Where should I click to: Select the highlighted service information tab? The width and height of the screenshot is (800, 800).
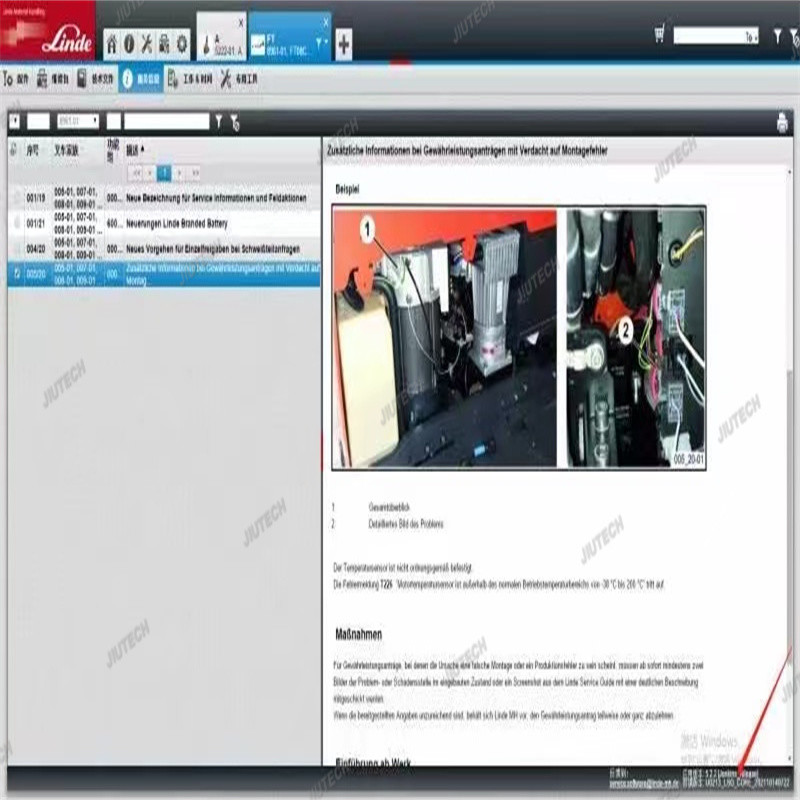coord(141,79)
